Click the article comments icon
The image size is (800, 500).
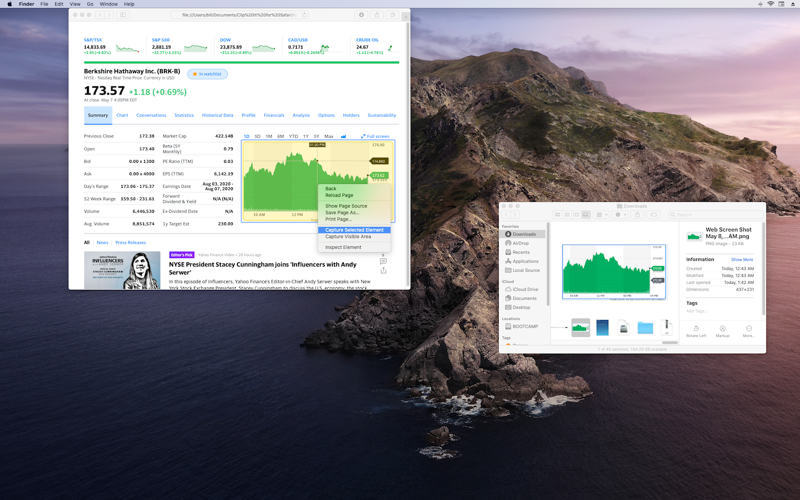click(x=383, y=261)
